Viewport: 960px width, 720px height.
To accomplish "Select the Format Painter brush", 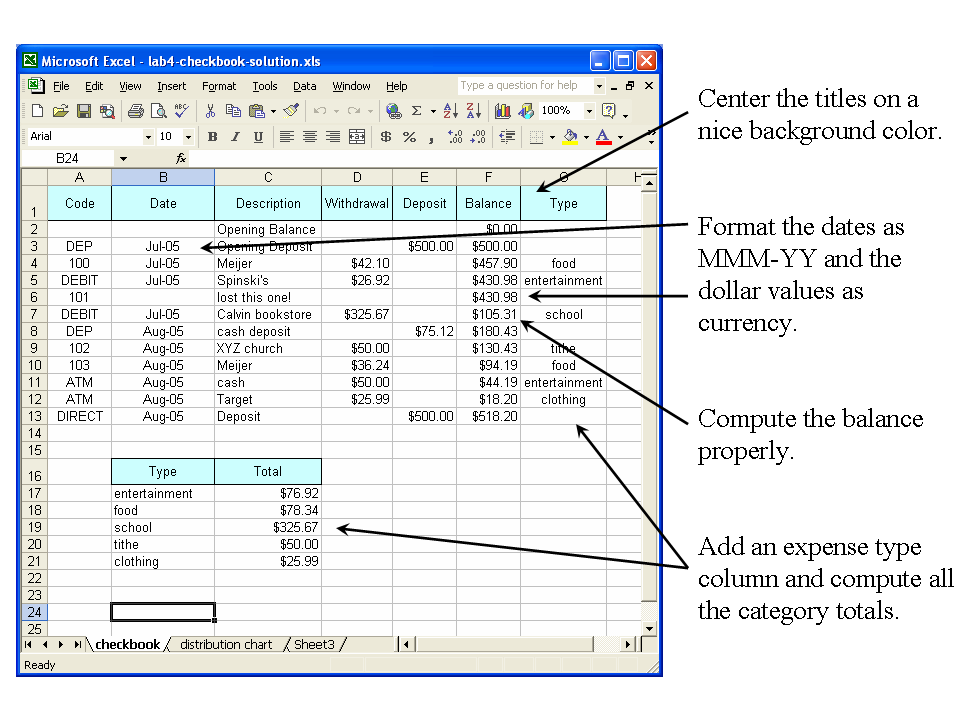I will 291,111.
